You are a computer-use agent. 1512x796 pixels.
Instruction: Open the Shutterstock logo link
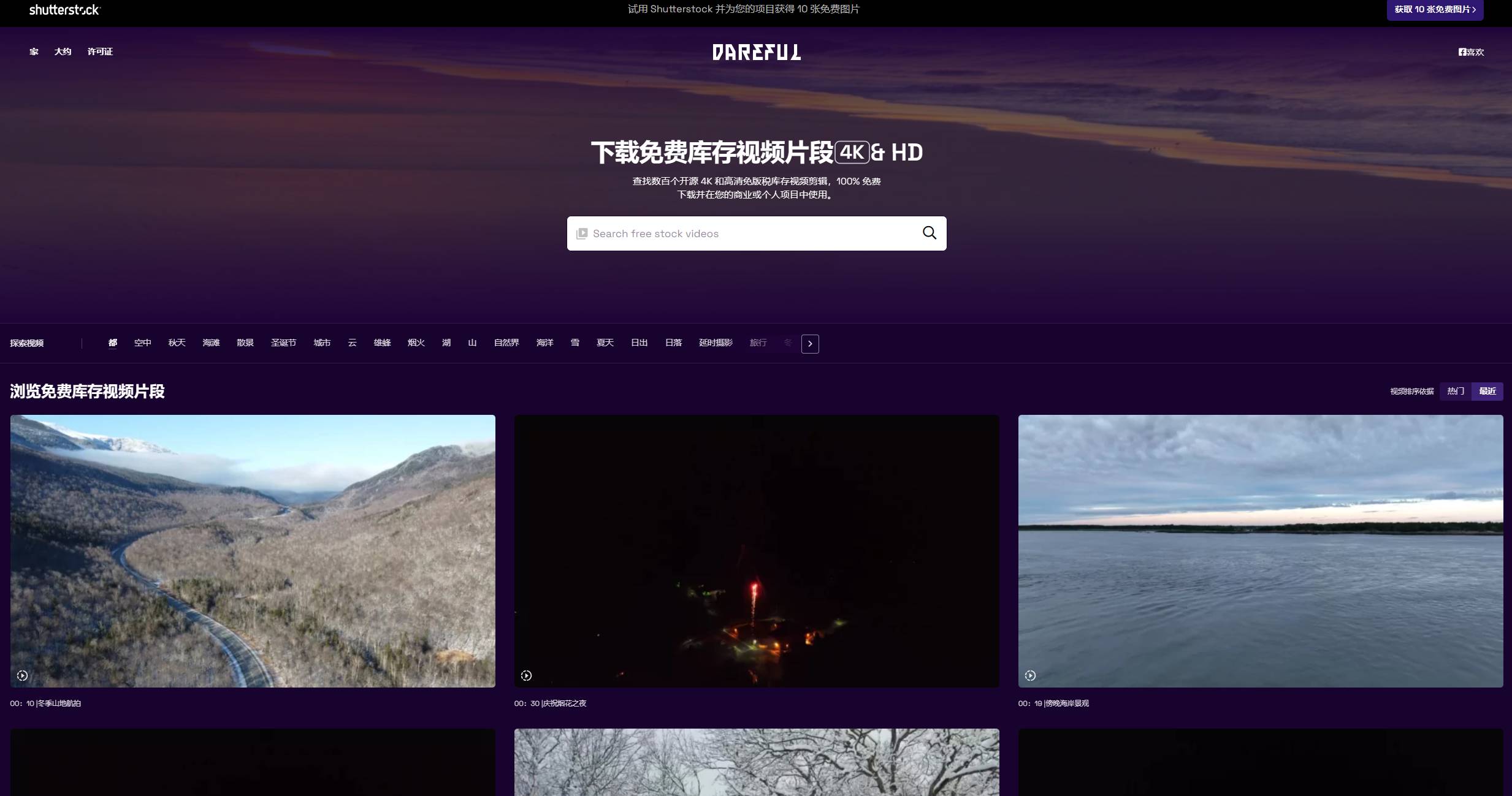click(x=64, y=10)
